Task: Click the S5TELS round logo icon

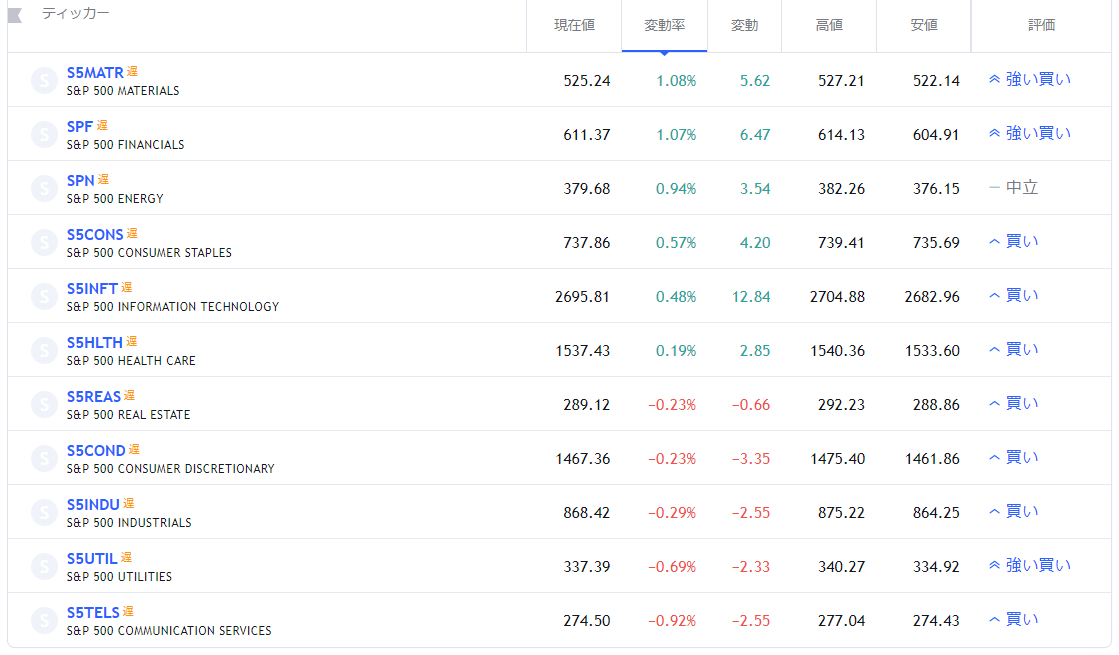Action: (44, 620)
